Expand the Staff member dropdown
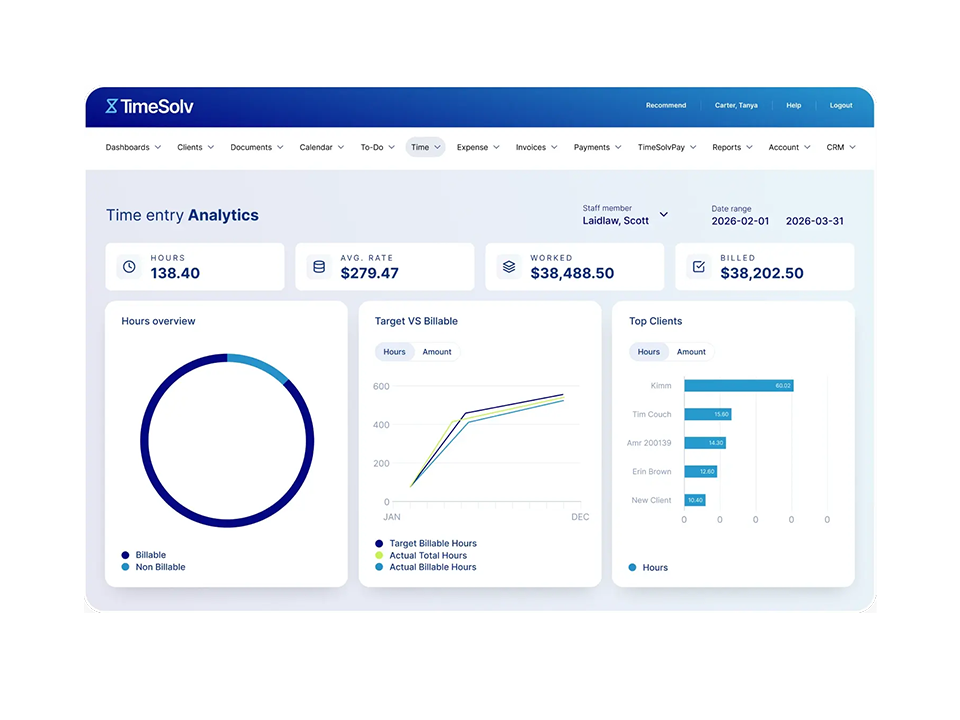This screenshot has height=720, width=960. [663, 215]
